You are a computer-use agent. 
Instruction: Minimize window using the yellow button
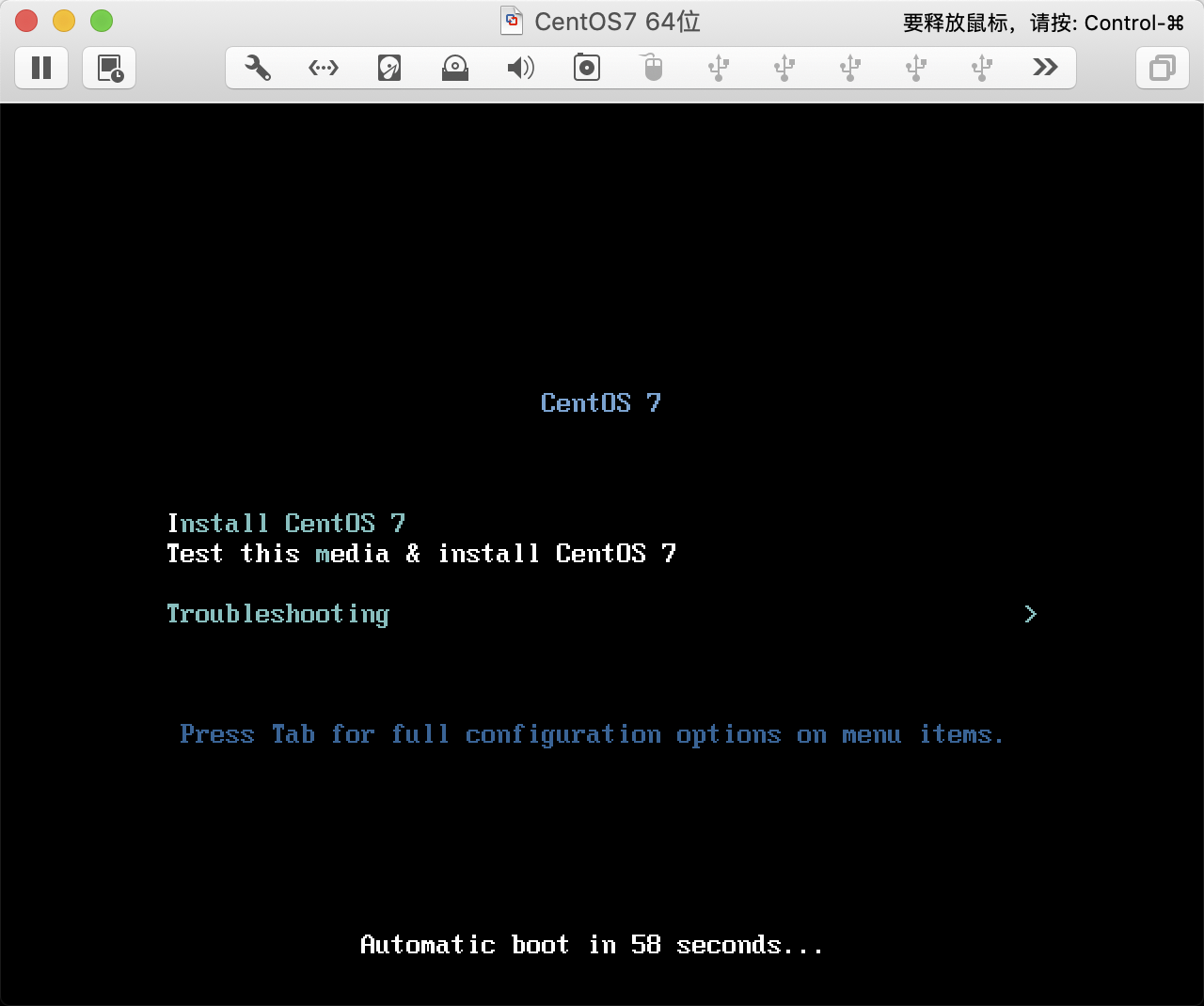point(64,21)
